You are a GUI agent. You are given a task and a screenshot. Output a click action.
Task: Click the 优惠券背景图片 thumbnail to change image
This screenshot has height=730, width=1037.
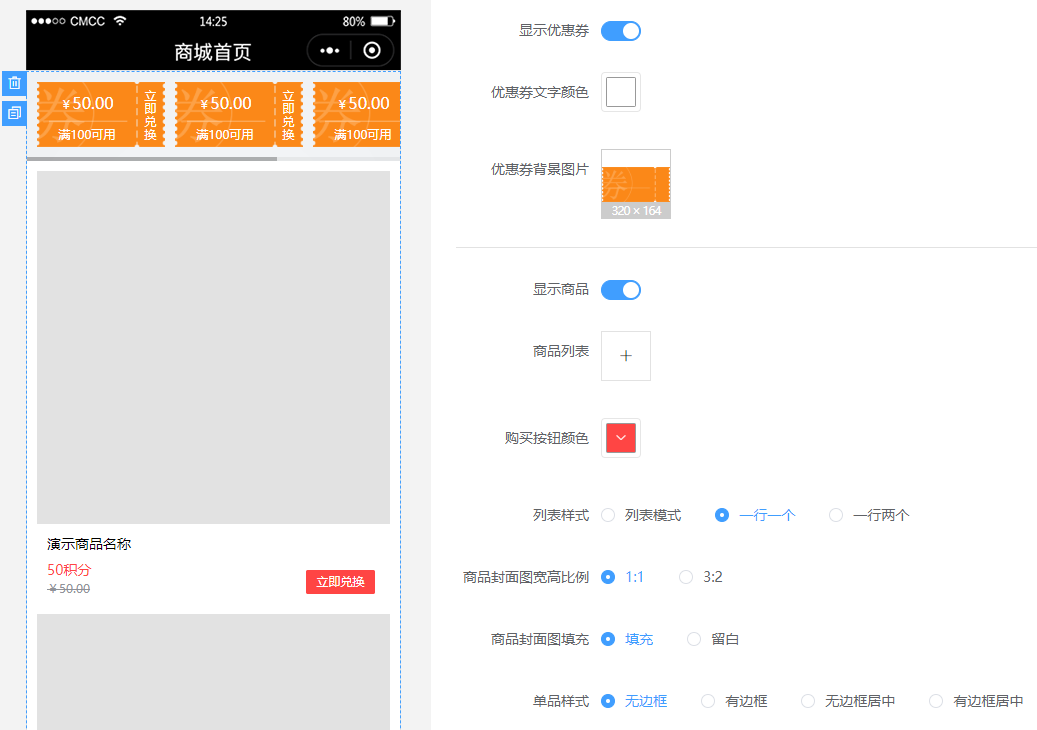pos(636,184)
